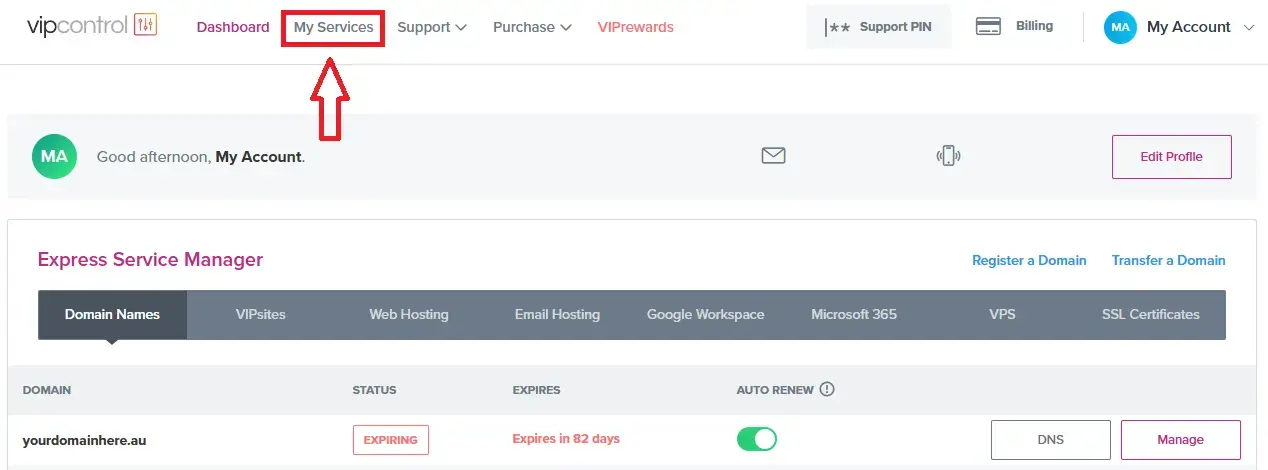Image resolution: width=1268 pixels, height=470 pixels.
Task: Open the My Services menu
Action: click(x=333, y=27)
